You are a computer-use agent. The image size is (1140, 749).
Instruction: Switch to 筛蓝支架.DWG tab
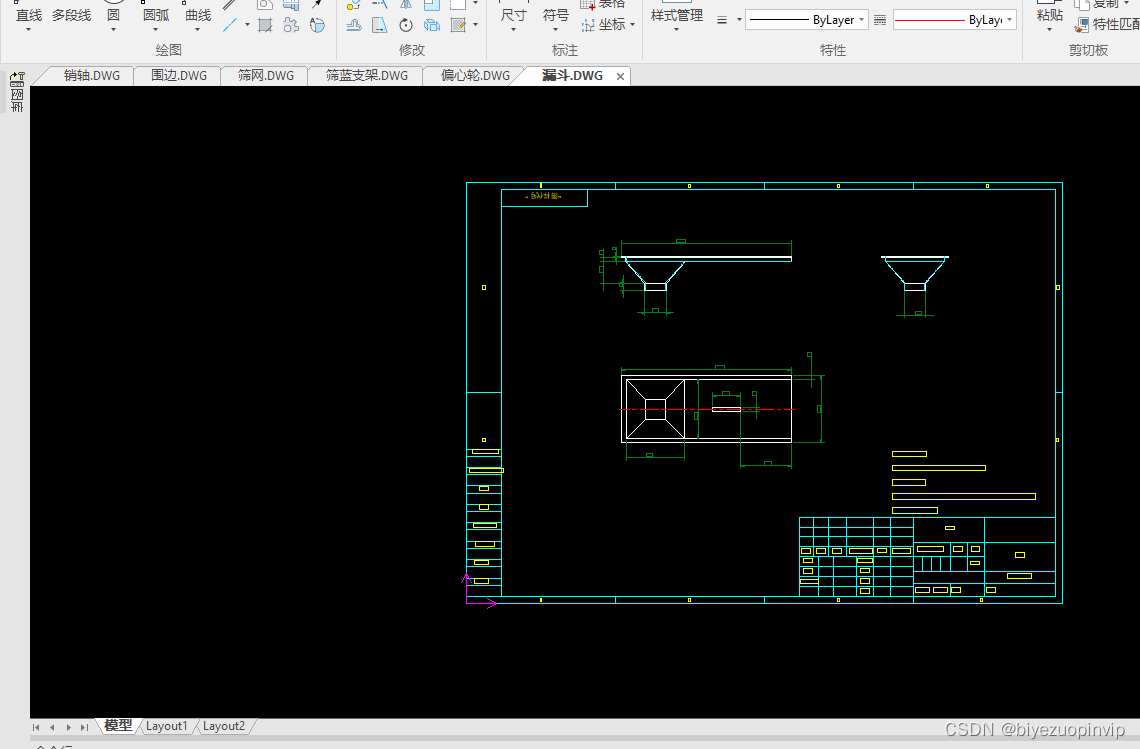[x=366, y=76]
